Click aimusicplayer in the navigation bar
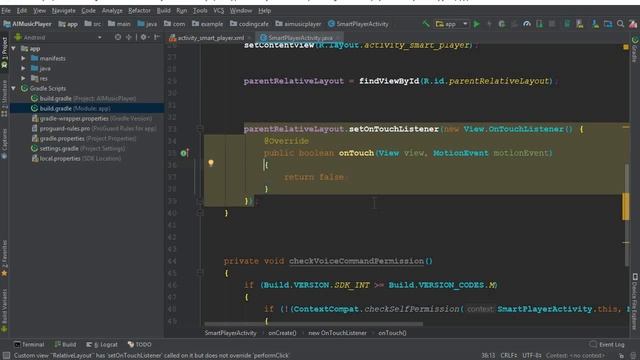Screen dimensions: 640x360 [298, 24]
